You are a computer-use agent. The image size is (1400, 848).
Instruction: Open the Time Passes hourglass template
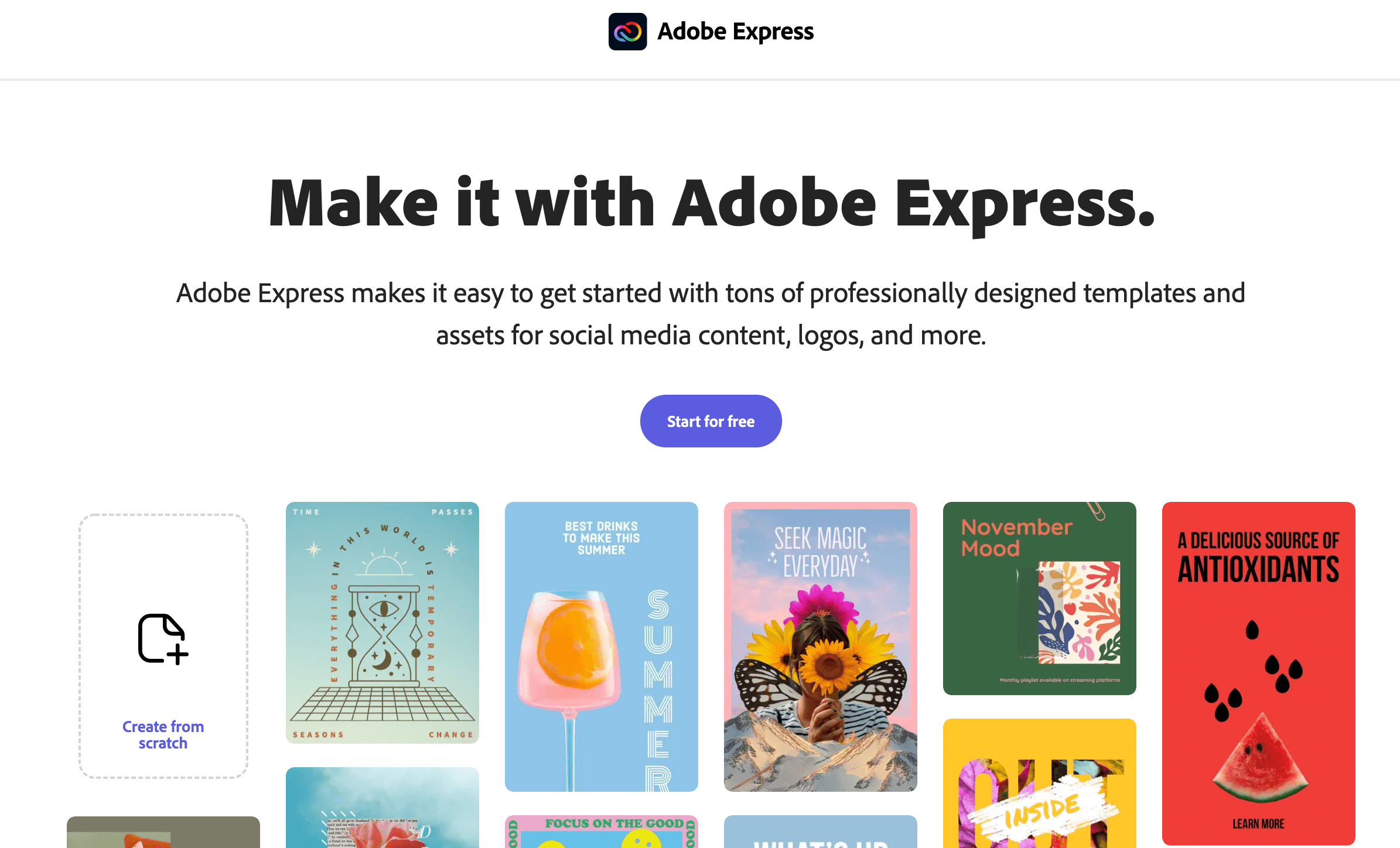pyautogui.click(x=383, y=623)
